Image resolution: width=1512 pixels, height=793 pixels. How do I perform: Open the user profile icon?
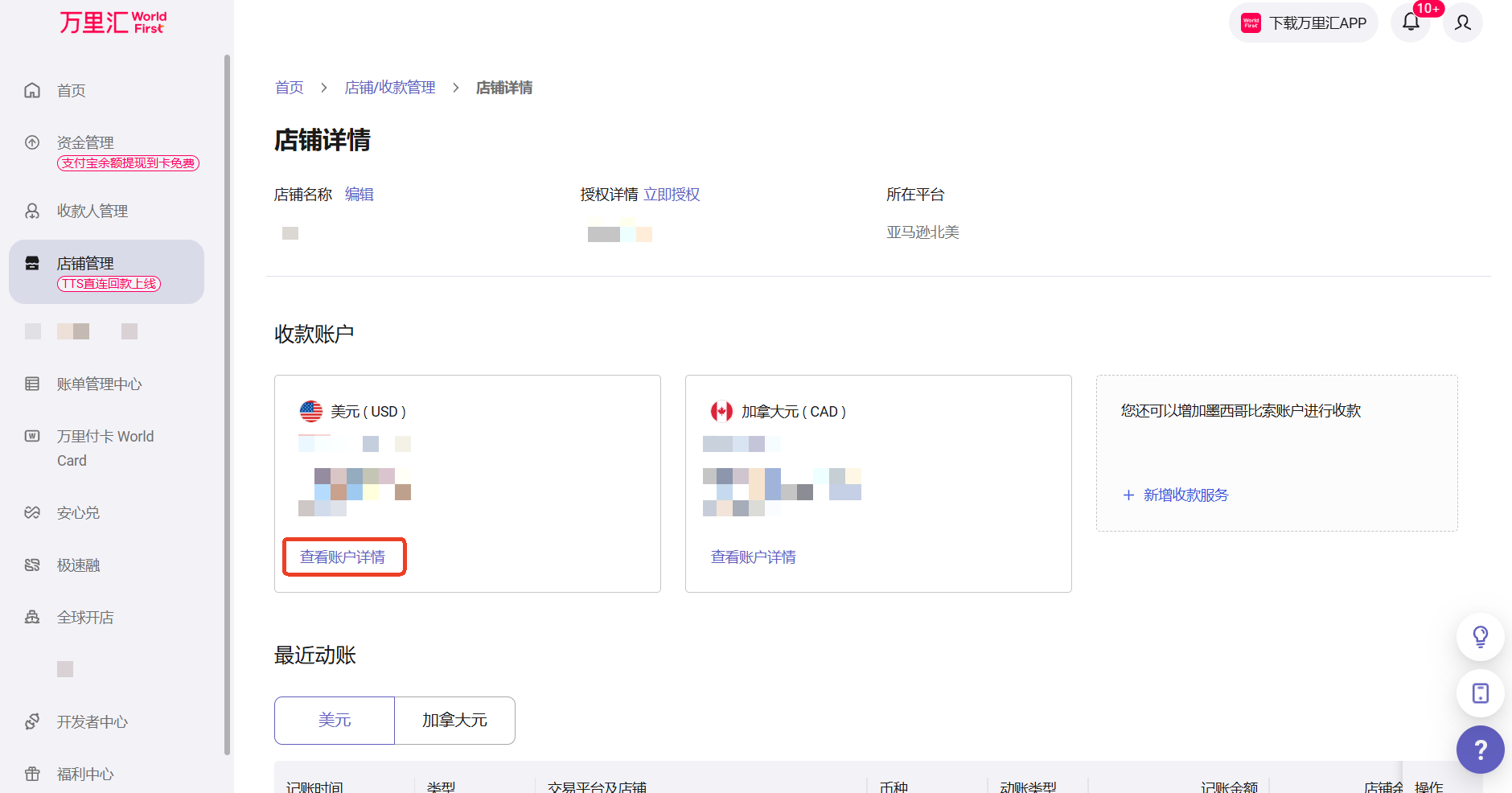[1463, 23]
